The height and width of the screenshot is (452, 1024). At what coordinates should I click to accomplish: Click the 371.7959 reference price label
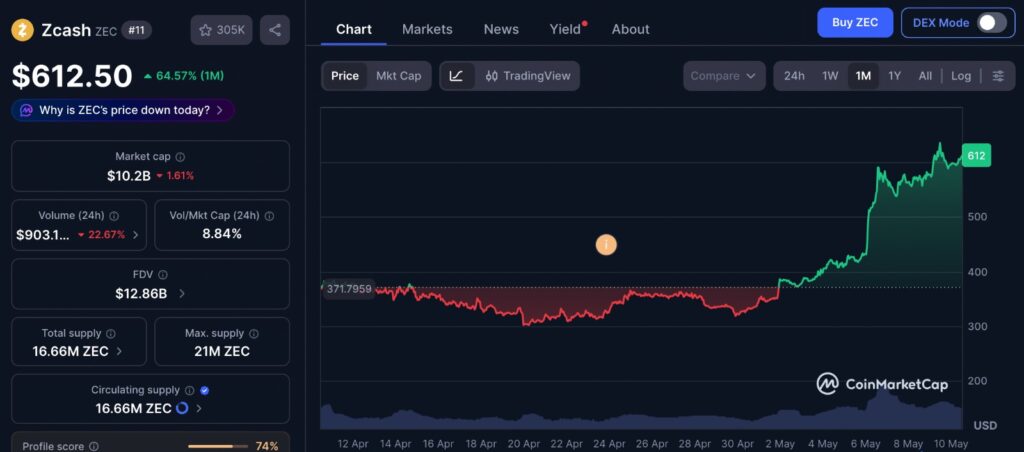click(x=349, y=288)
